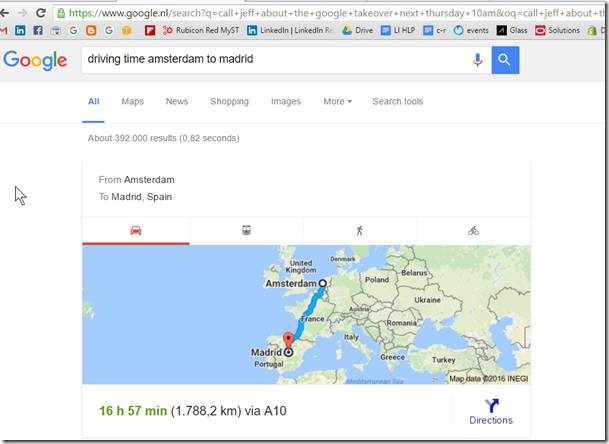Open the Glass bookmark

tap(512, 30)
